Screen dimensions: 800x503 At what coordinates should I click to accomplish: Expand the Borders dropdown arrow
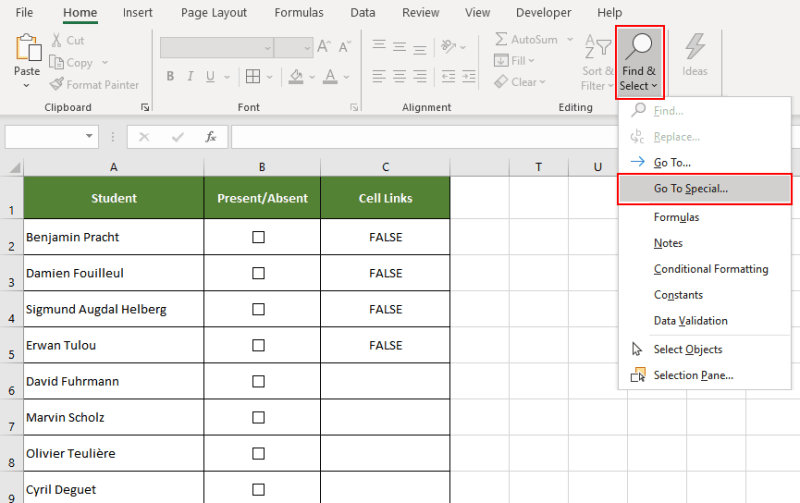pos(269,77)
